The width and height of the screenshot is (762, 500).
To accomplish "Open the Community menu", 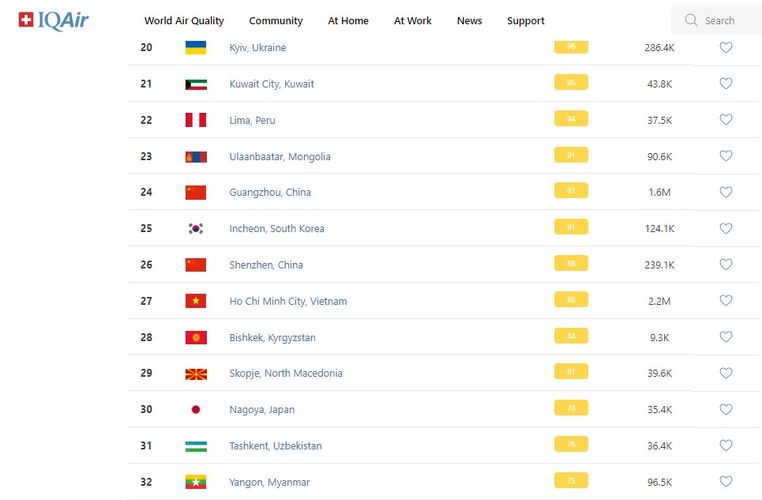I will pyautogui.click(x=276, y=21).
